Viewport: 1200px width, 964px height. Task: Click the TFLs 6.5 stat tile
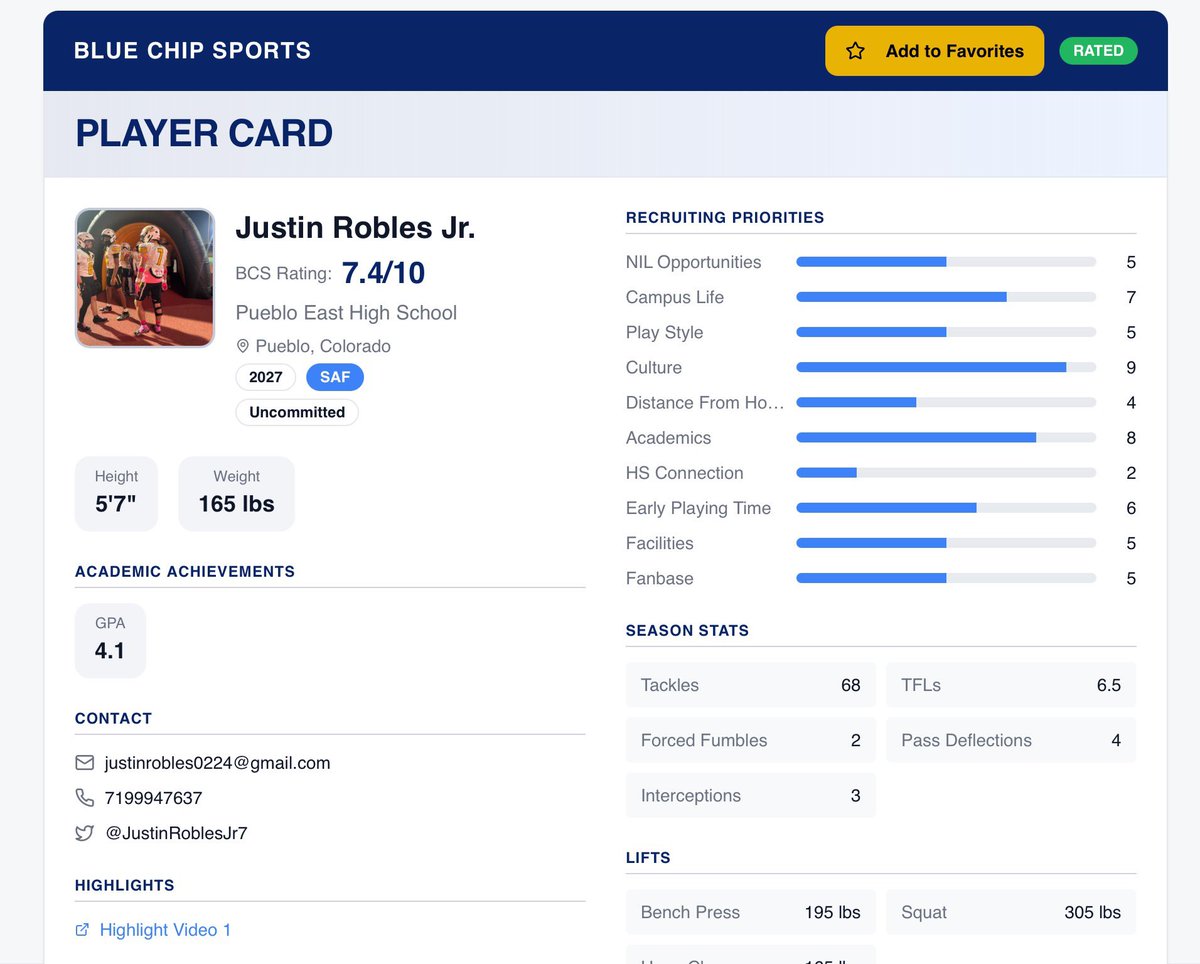coord(1011,685)
